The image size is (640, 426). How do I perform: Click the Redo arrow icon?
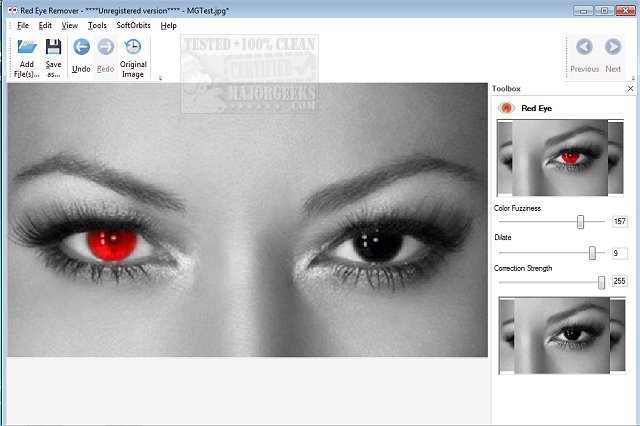tap(106, 47)
